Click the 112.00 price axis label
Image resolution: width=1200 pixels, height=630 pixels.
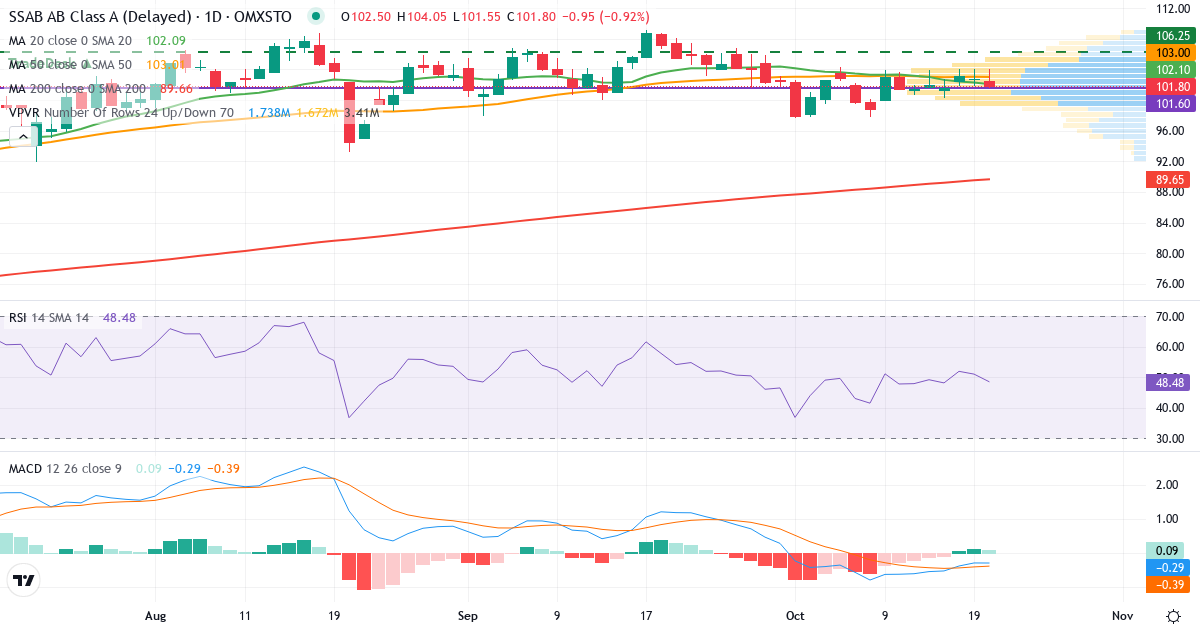(1172, 8)
